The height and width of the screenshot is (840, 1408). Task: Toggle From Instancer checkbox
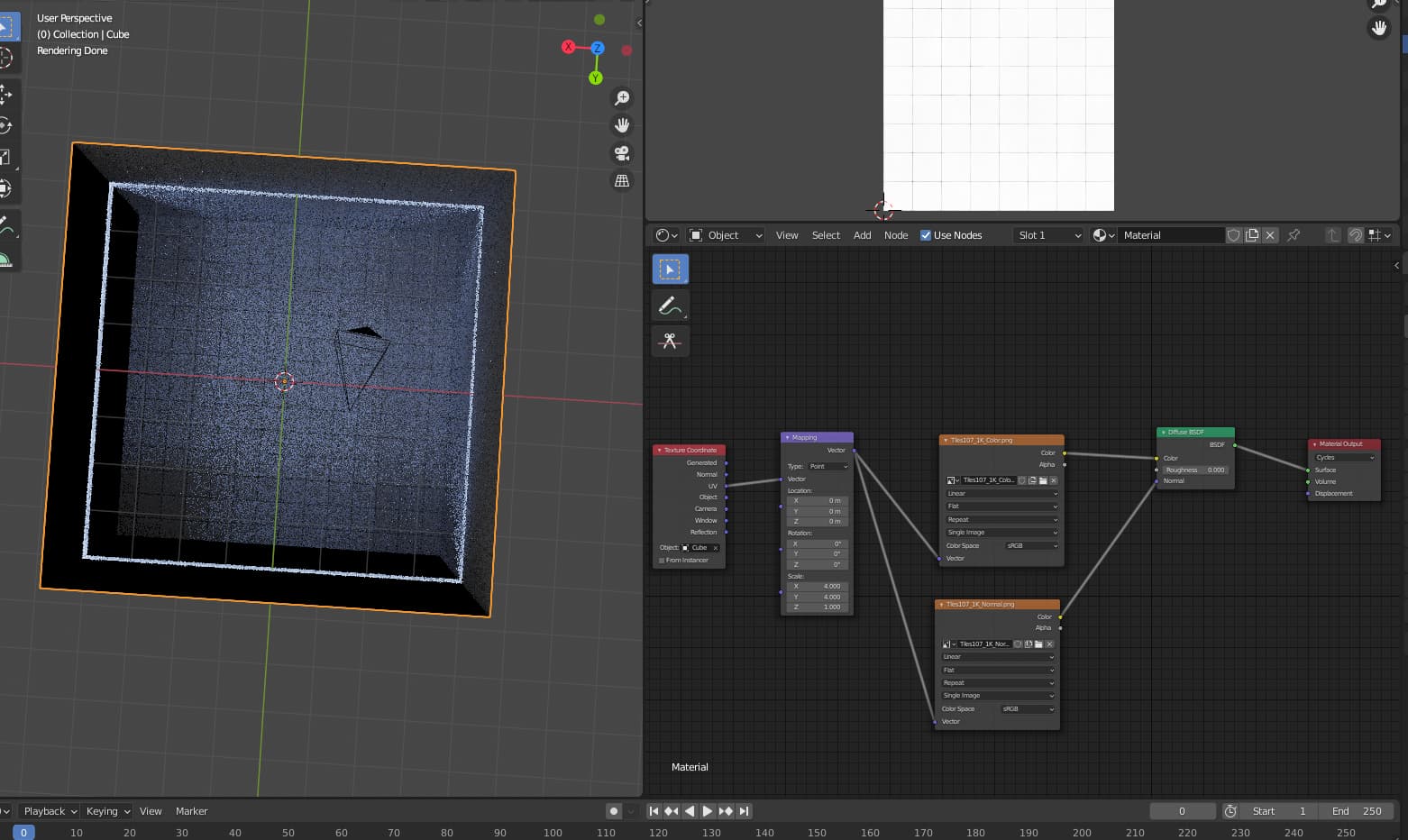click(x=662, y=561)
